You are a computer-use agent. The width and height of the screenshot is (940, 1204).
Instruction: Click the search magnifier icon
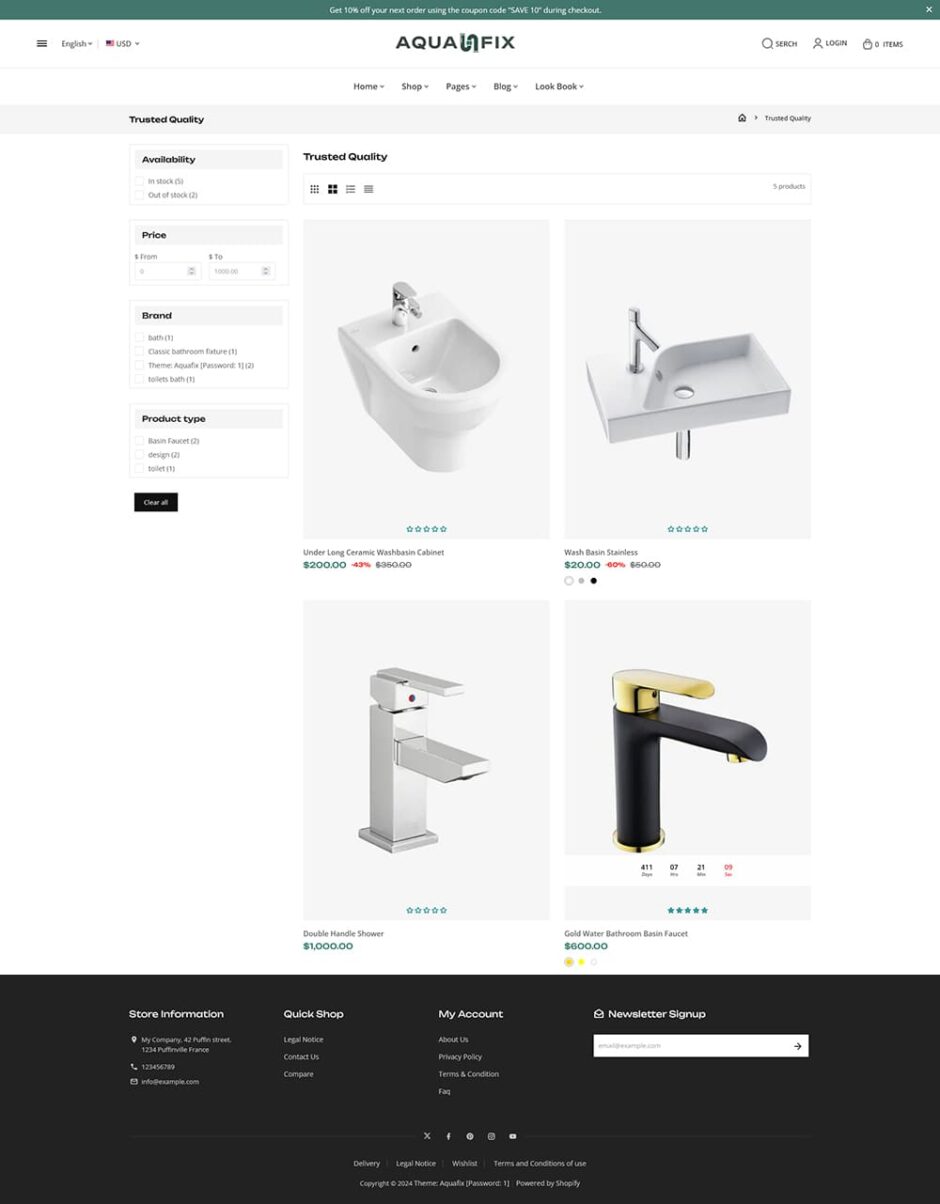[x=767, y=43]
